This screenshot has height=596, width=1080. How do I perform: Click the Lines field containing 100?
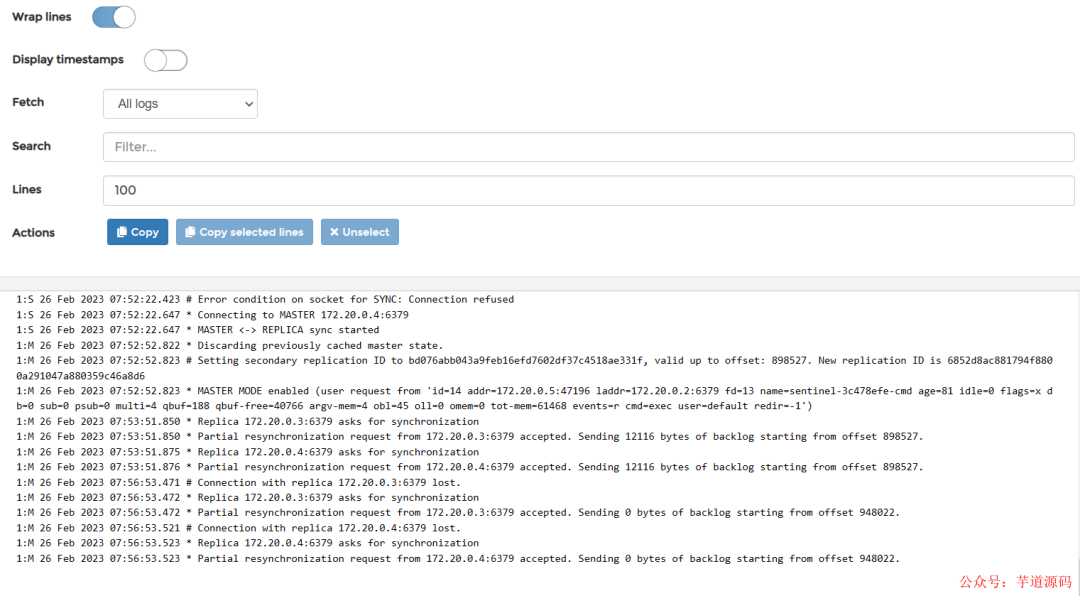[588, 190]
